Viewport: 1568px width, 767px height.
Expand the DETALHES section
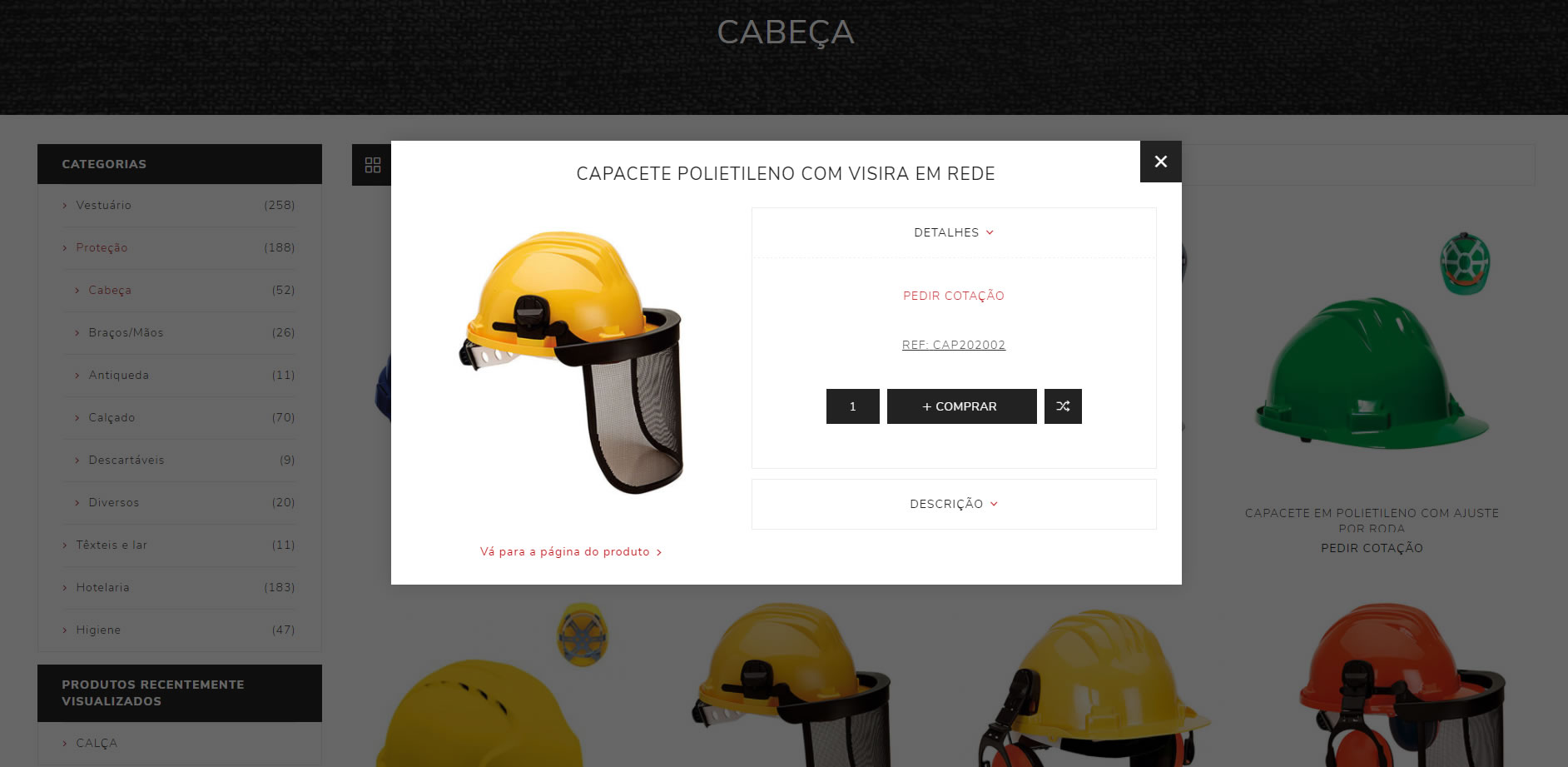click(954, 232)
